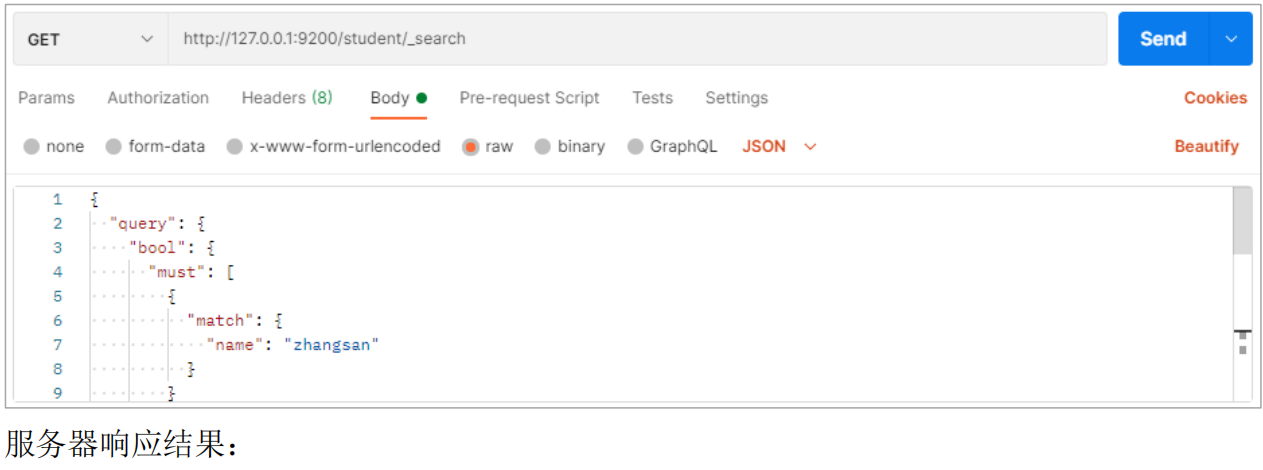Open the Authorization tab
This screenshot has width=1263, height=470.
(x=158, y=98)
